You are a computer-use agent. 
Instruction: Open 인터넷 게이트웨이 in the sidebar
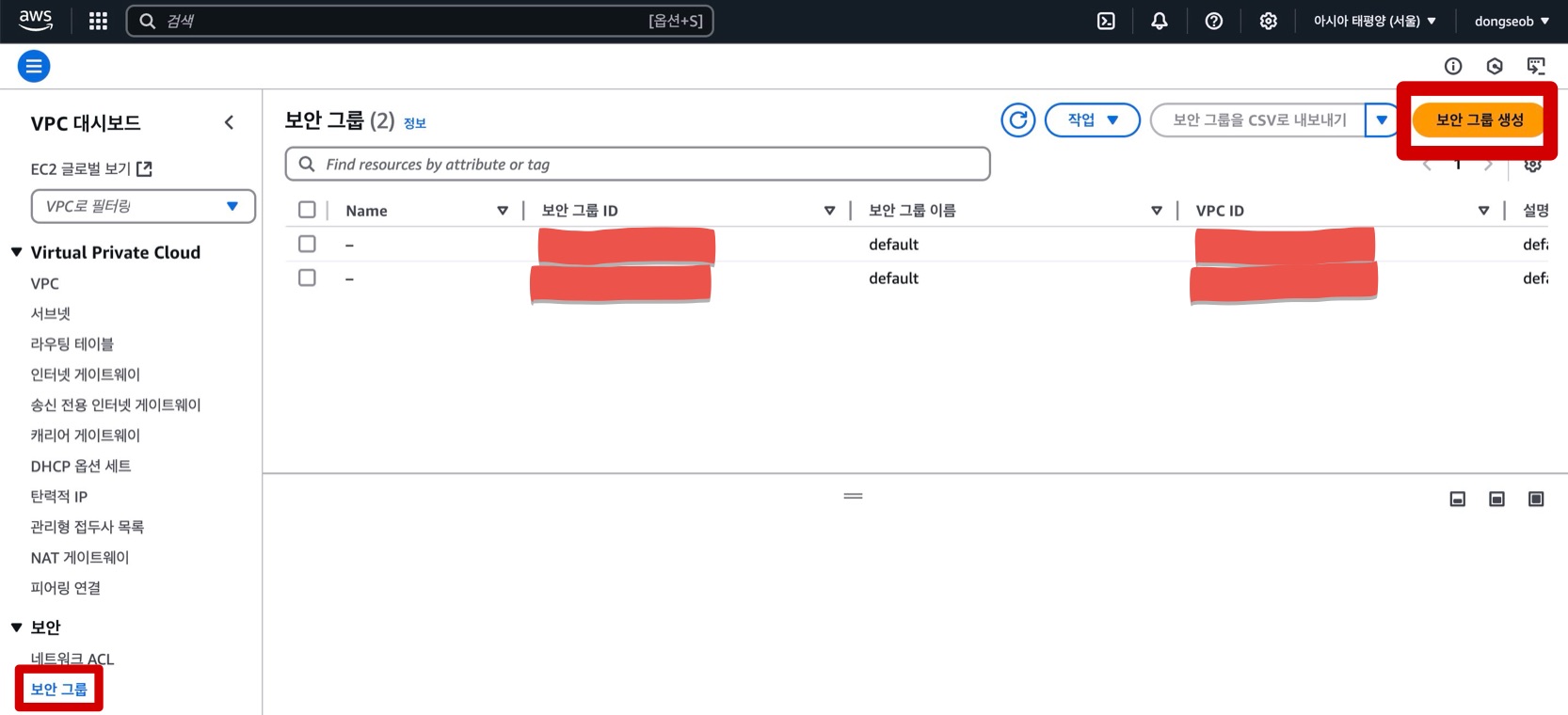[86, 374]
